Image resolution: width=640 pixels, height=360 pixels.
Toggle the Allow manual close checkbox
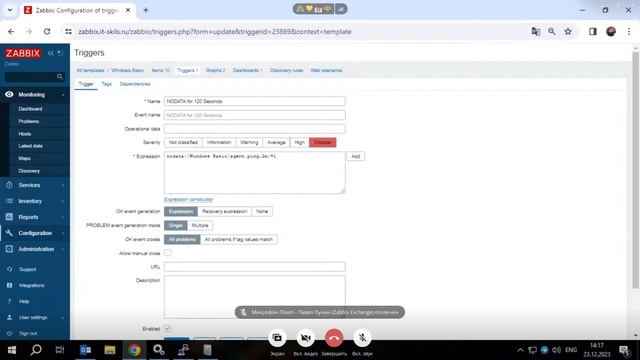tap(168, 253)
